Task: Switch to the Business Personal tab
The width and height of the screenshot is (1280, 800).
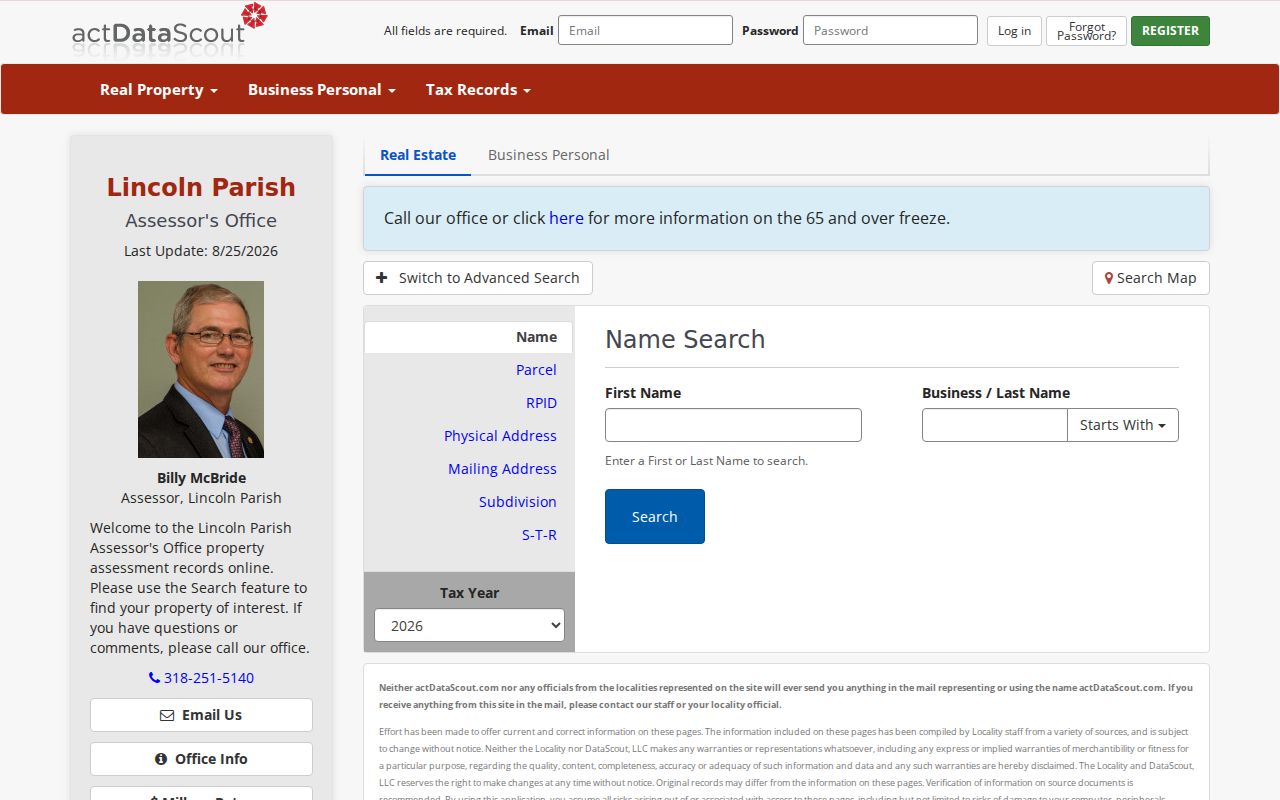Action: 548,155
